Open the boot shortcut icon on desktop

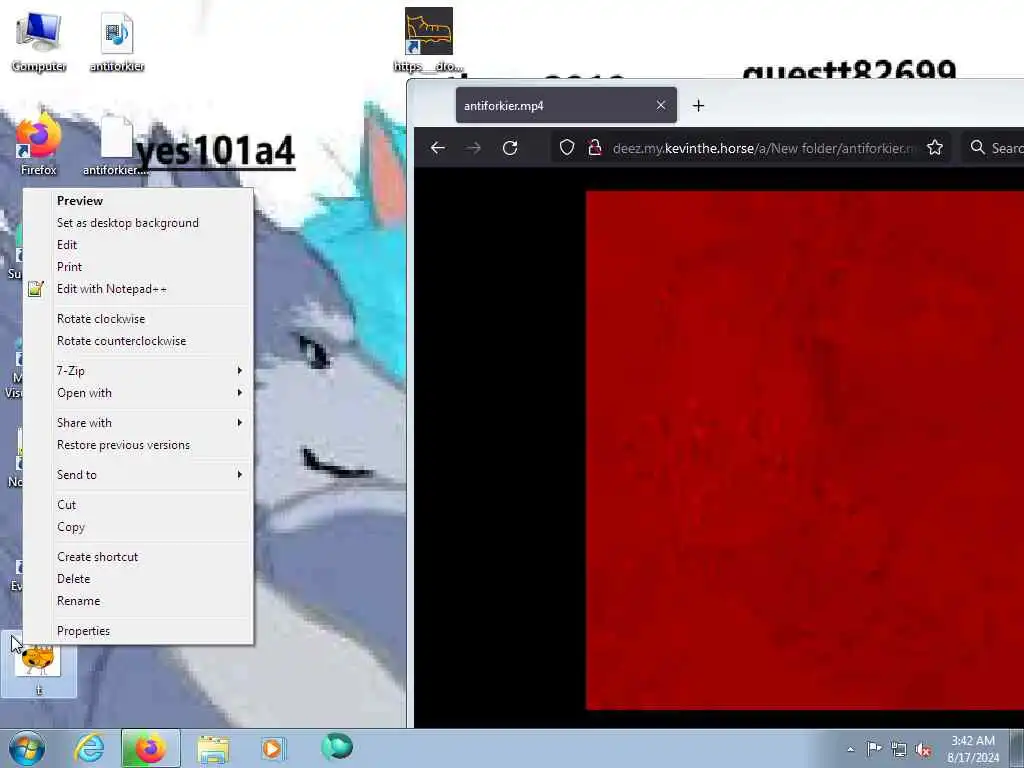click(428, 40)
